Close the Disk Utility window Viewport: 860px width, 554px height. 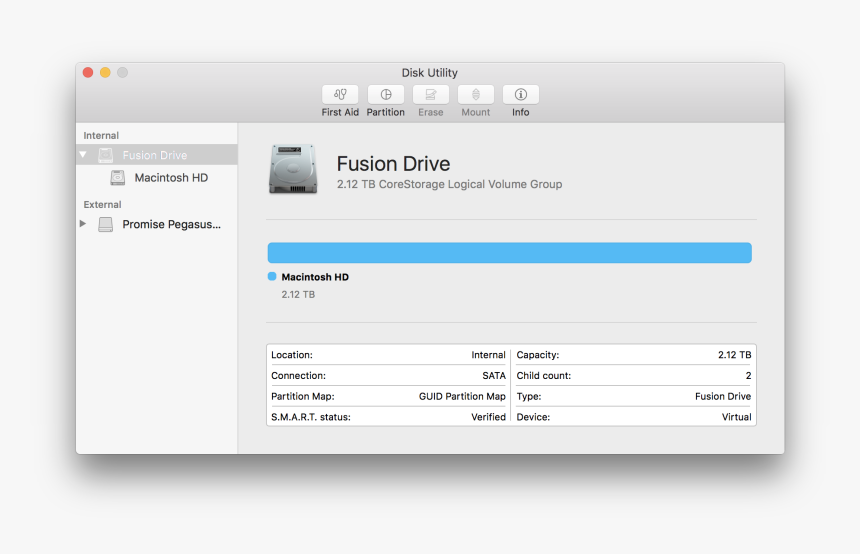(x=88, y=72)
